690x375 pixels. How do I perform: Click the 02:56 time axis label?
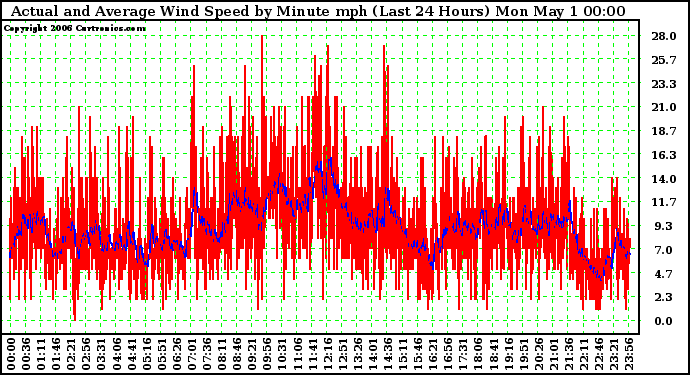[86, 354]
